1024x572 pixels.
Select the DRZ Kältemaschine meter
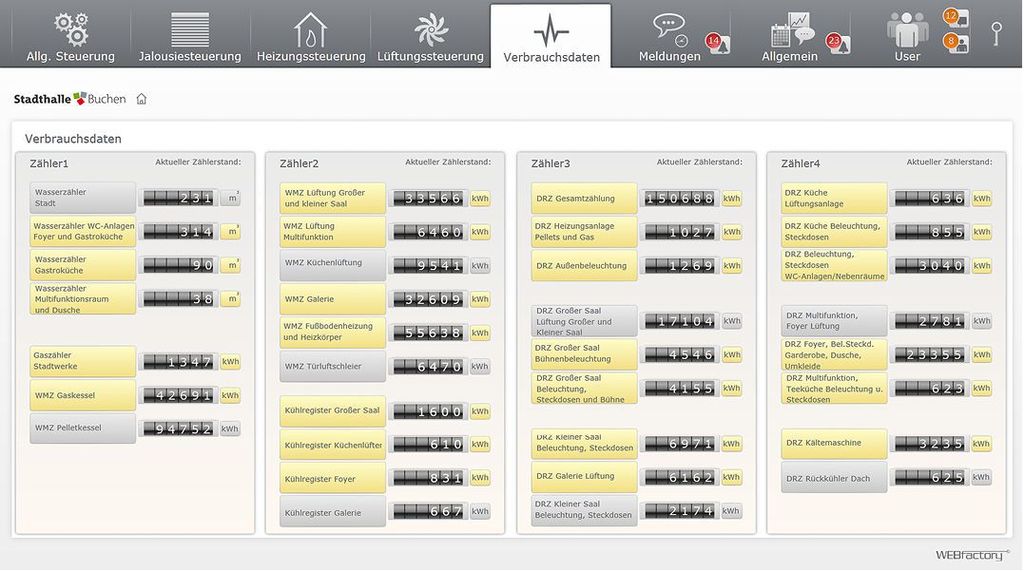[x=834, y=443]
